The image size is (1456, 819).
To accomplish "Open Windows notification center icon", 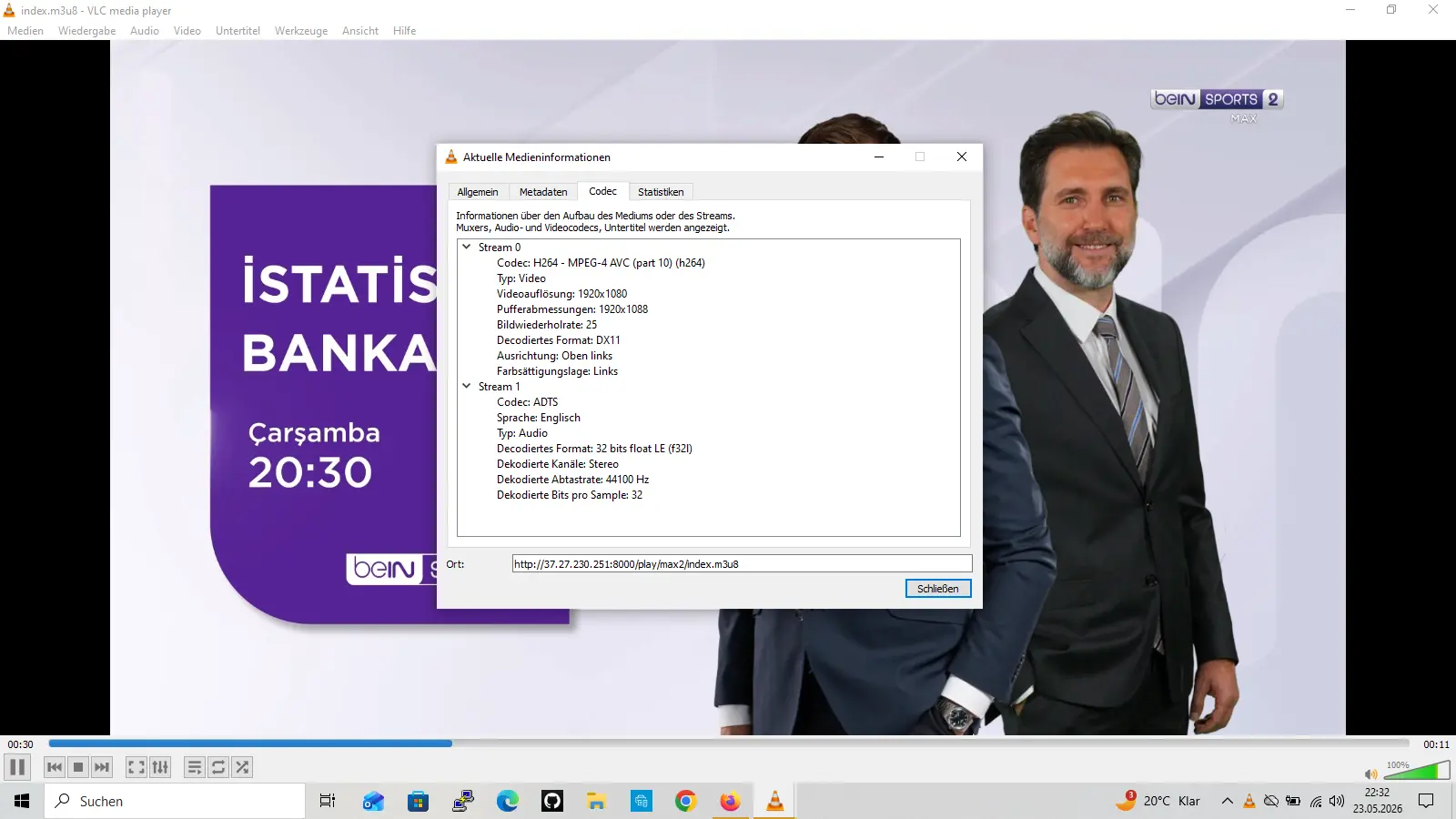I will [1426, 801].
